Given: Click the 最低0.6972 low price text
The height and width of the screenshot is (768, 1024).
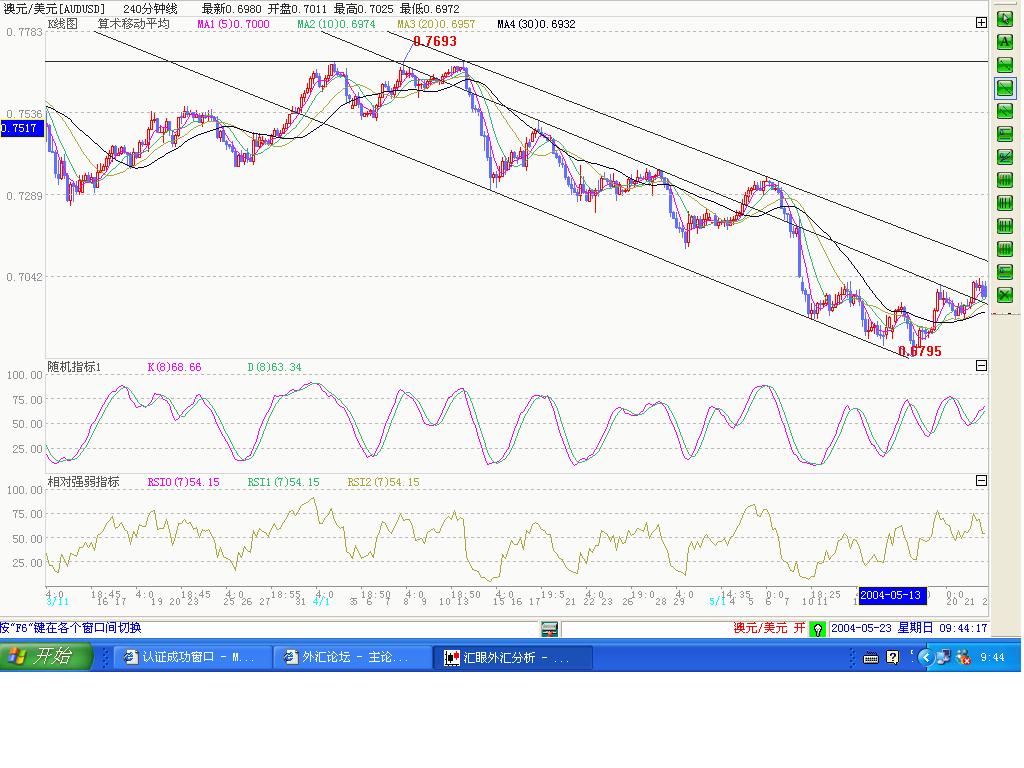Looking at the screenshot, I should click(429, 9).
